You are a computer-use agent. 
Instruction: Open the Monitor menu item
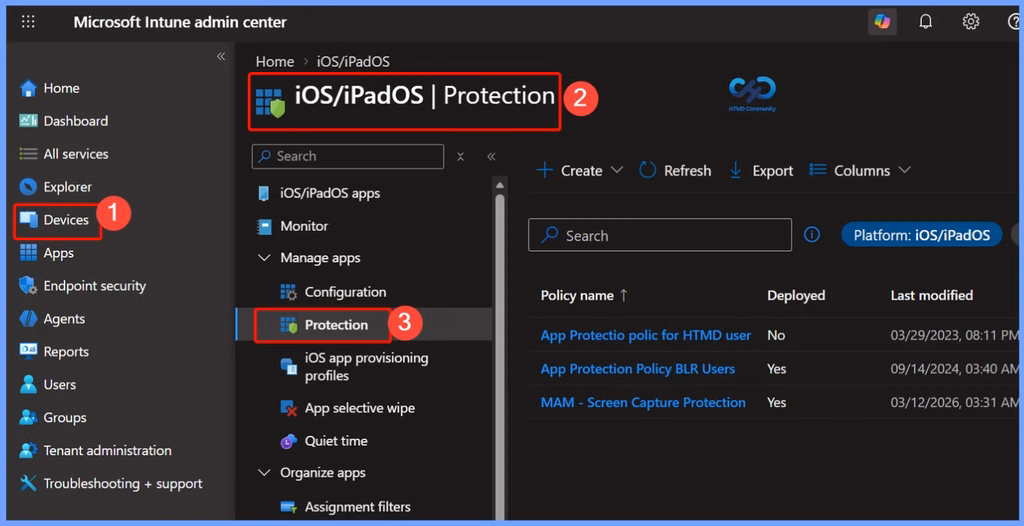(x=304, y=226)
